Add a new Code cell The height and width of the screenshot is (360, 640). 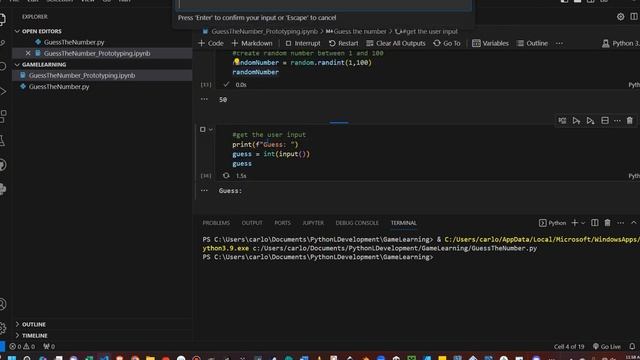211,43
